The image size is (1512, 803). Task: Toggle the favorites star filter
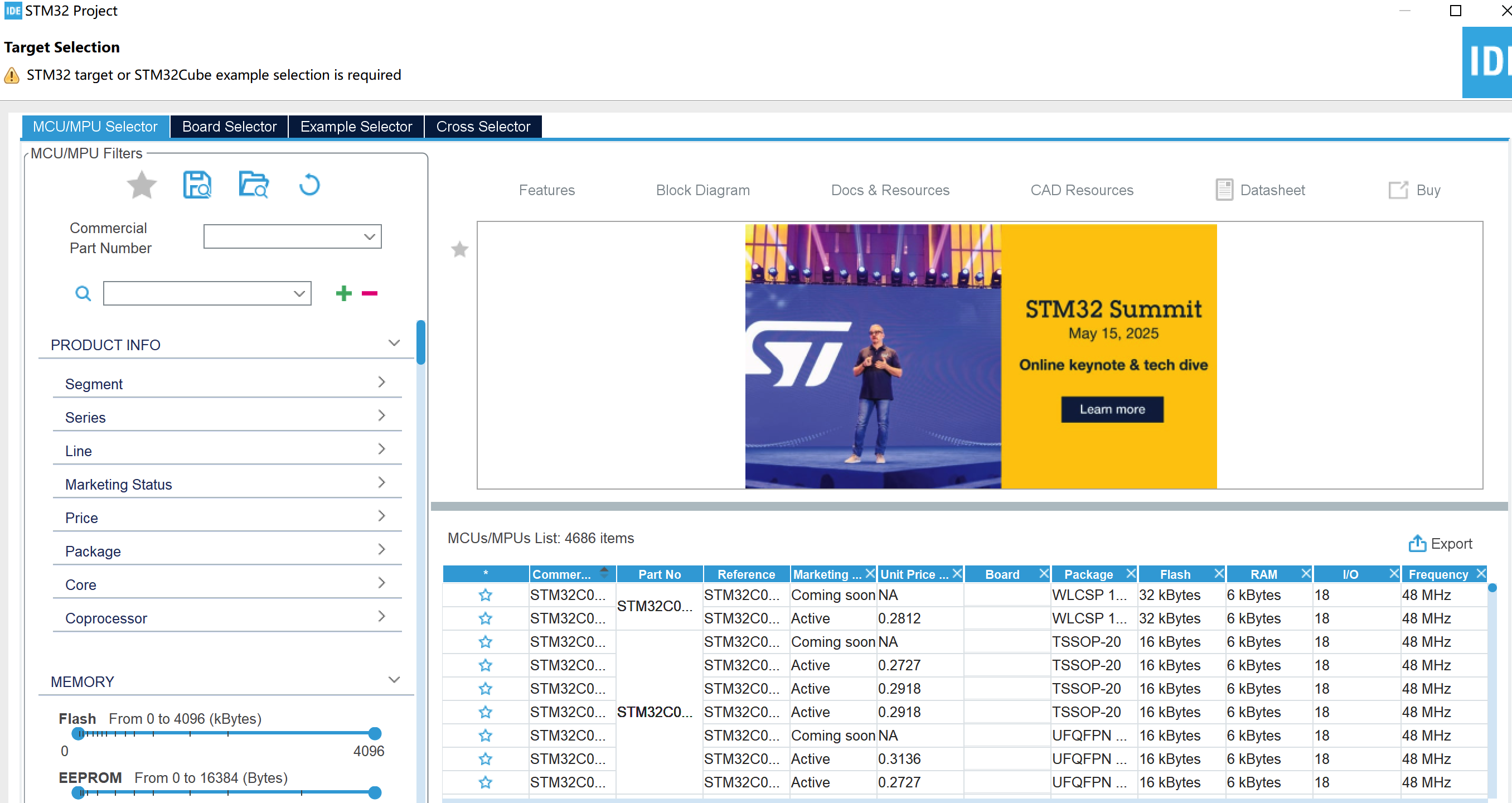tap(142, 185)
